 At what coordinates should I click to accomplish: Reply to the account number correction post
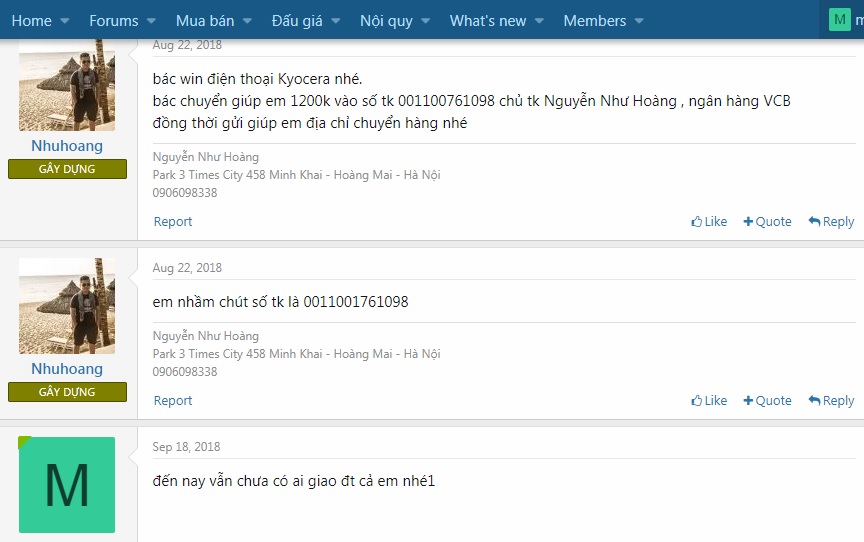point(831,401)
